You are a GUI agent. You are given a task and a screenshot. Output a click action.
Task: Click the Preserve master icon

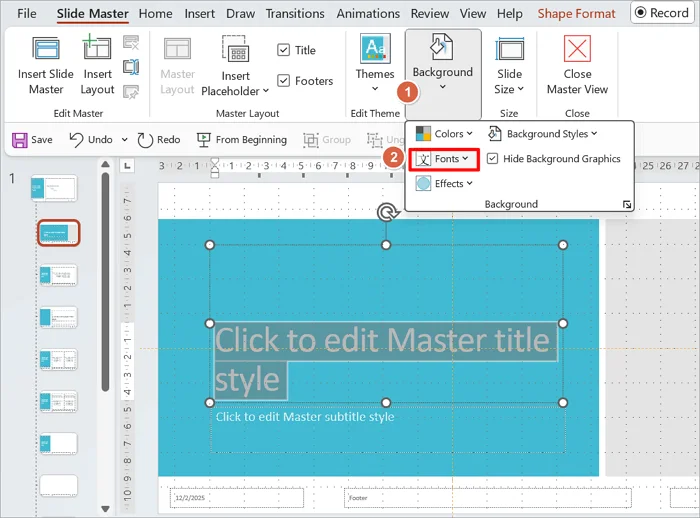pyautogui.click(x=131, y=92)
